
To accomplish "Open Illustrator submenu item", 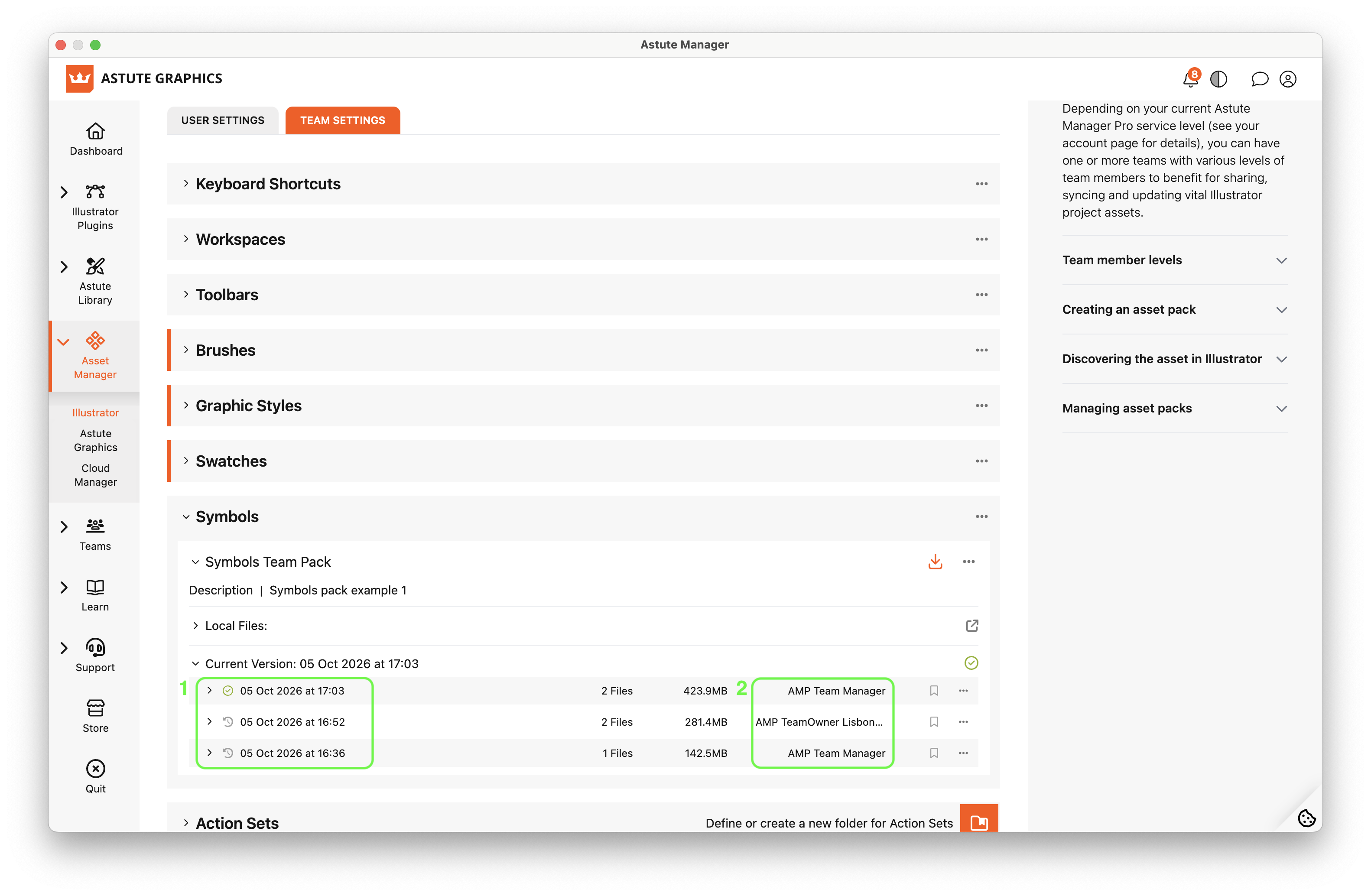I will (x=96, y=413).
